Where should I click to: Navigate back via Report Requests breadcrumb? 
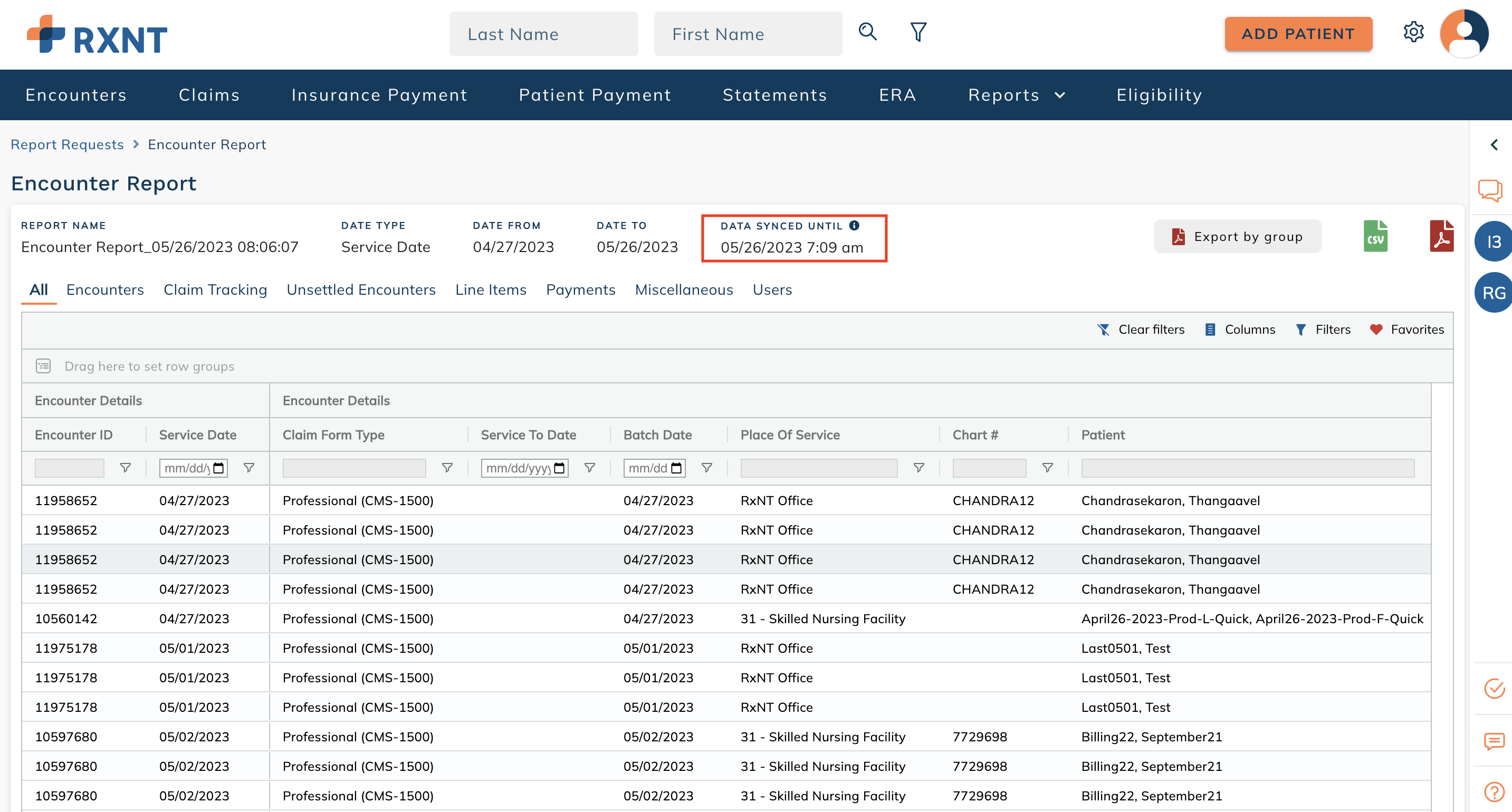[x=67, y=144]
